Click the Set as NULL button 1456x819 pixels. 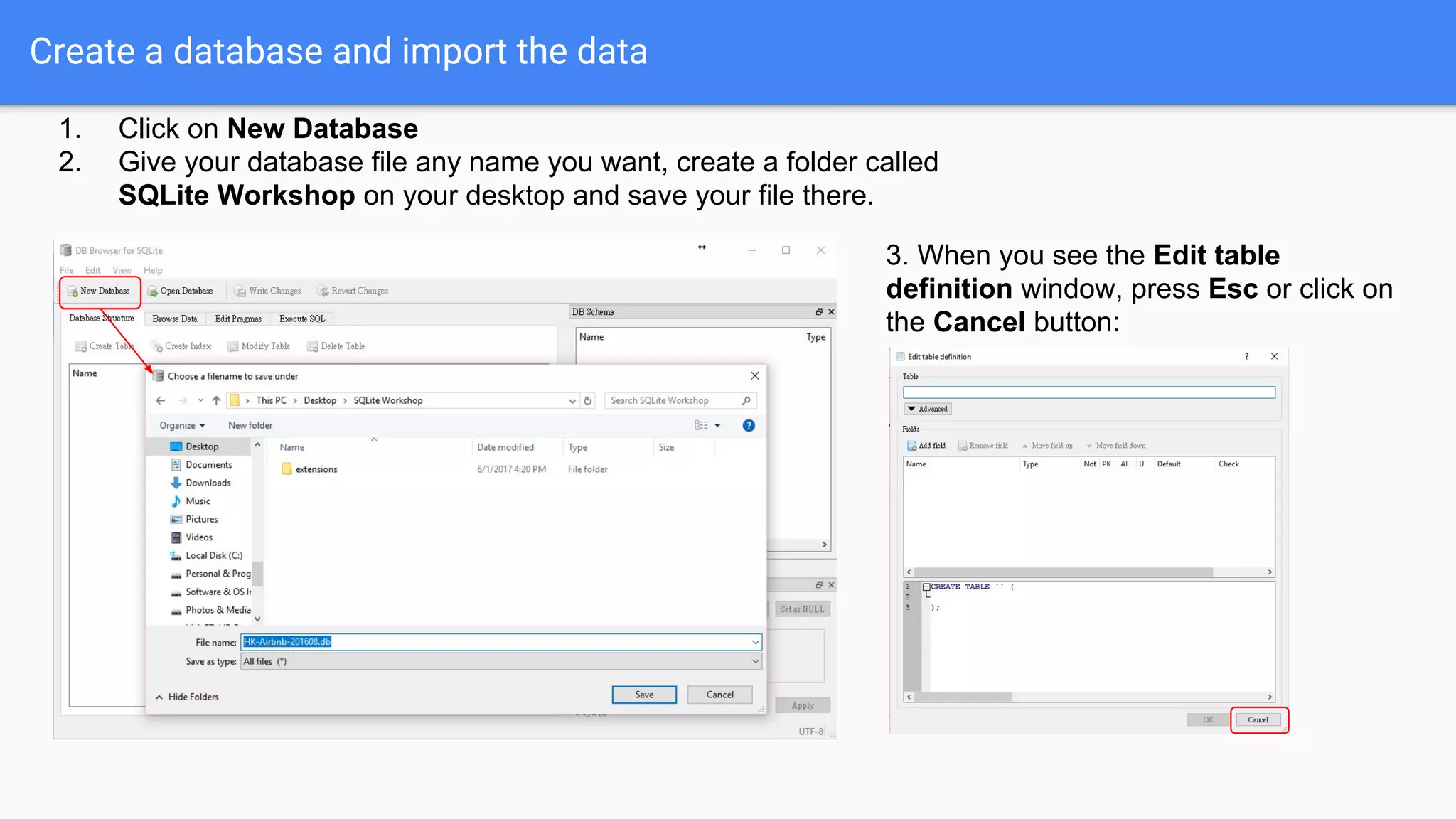pos(801,609)
